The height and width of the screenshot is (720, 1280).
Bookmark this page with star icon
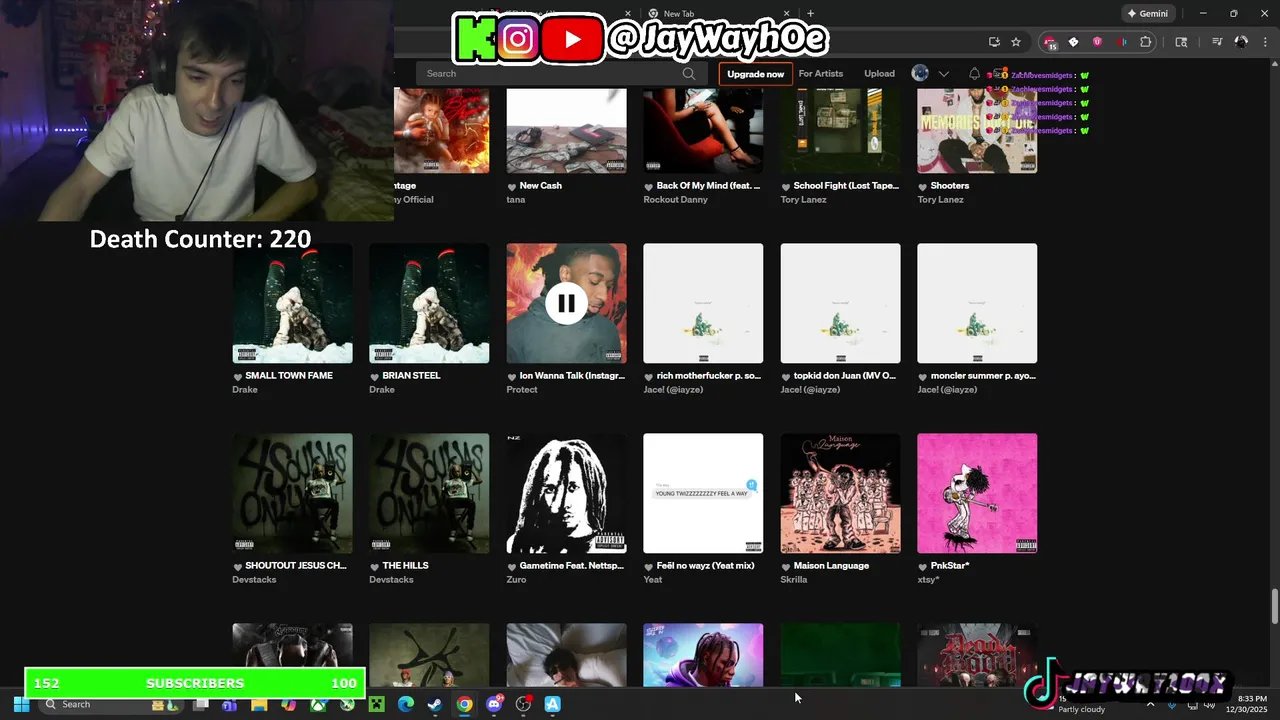click(x=1016, y=42)
